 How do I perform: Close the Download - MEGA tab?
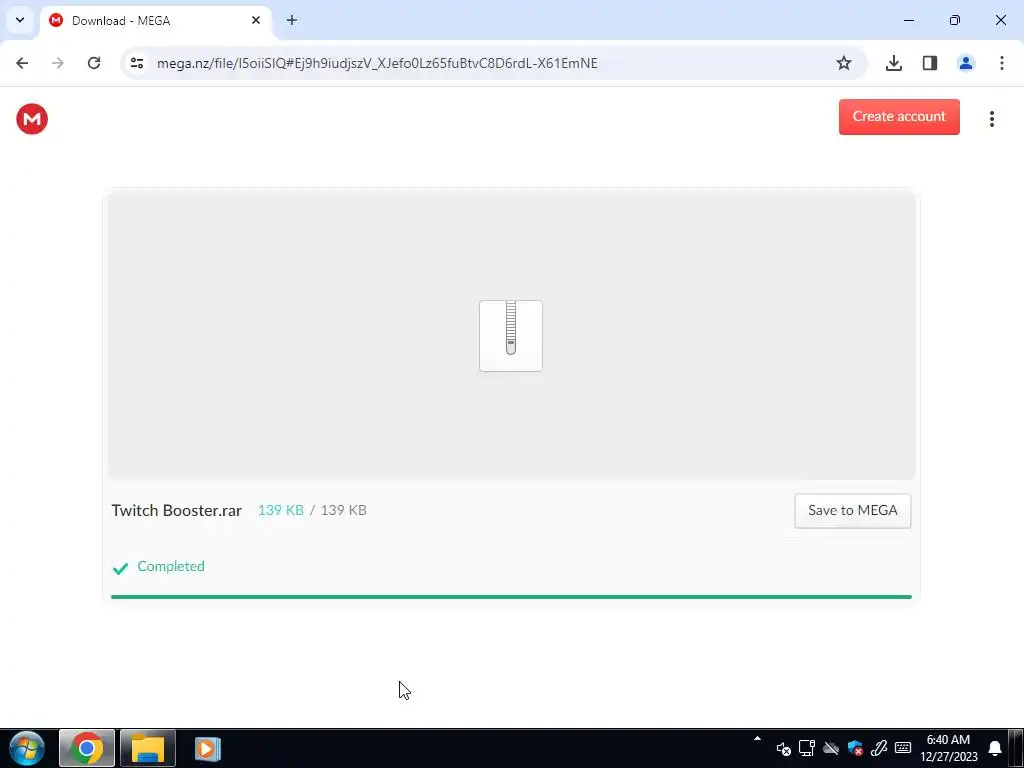[x=256, y=20]
